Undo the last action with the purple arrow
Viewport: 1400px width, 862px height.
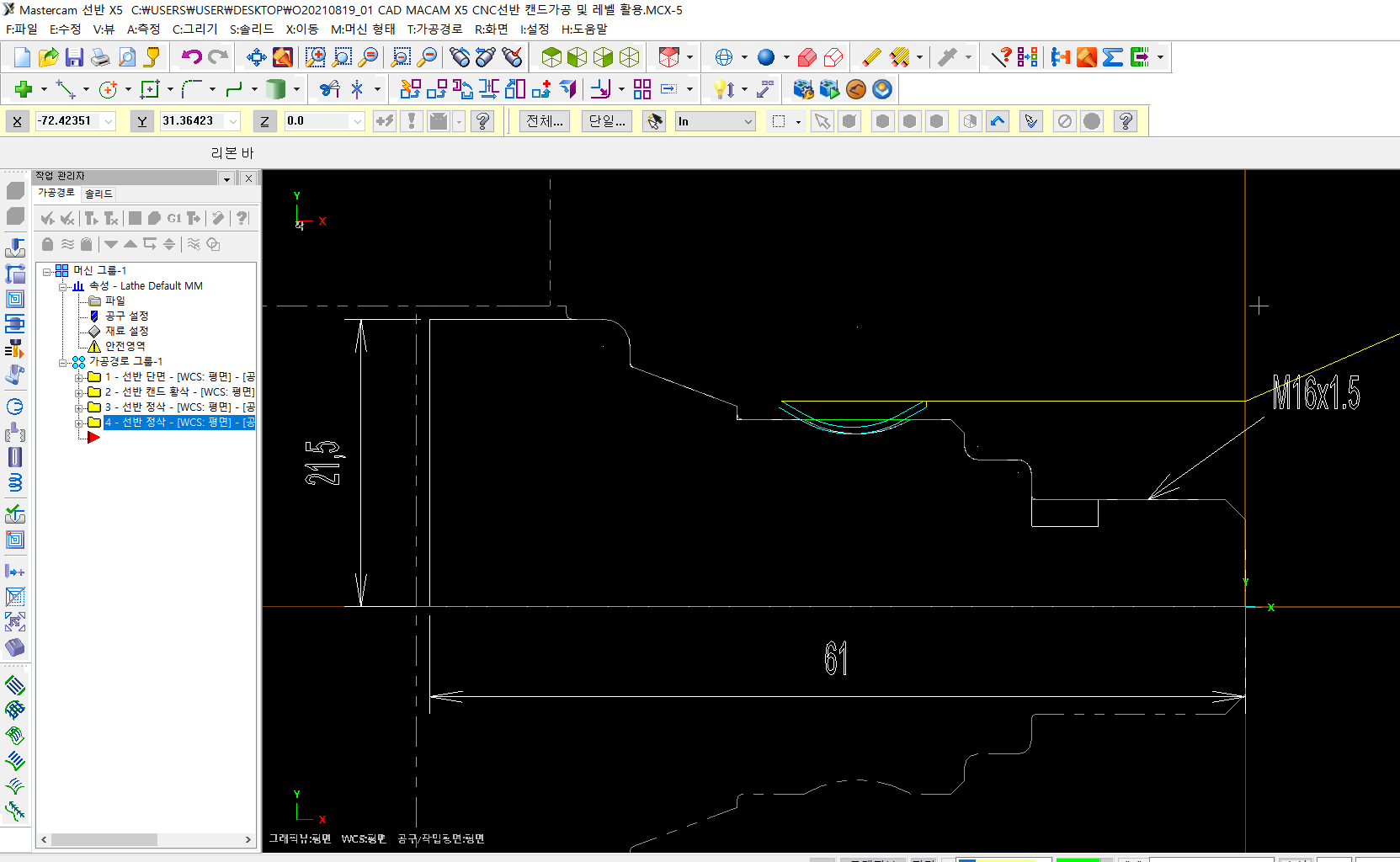pyautogui.click(x=192, y=57)
